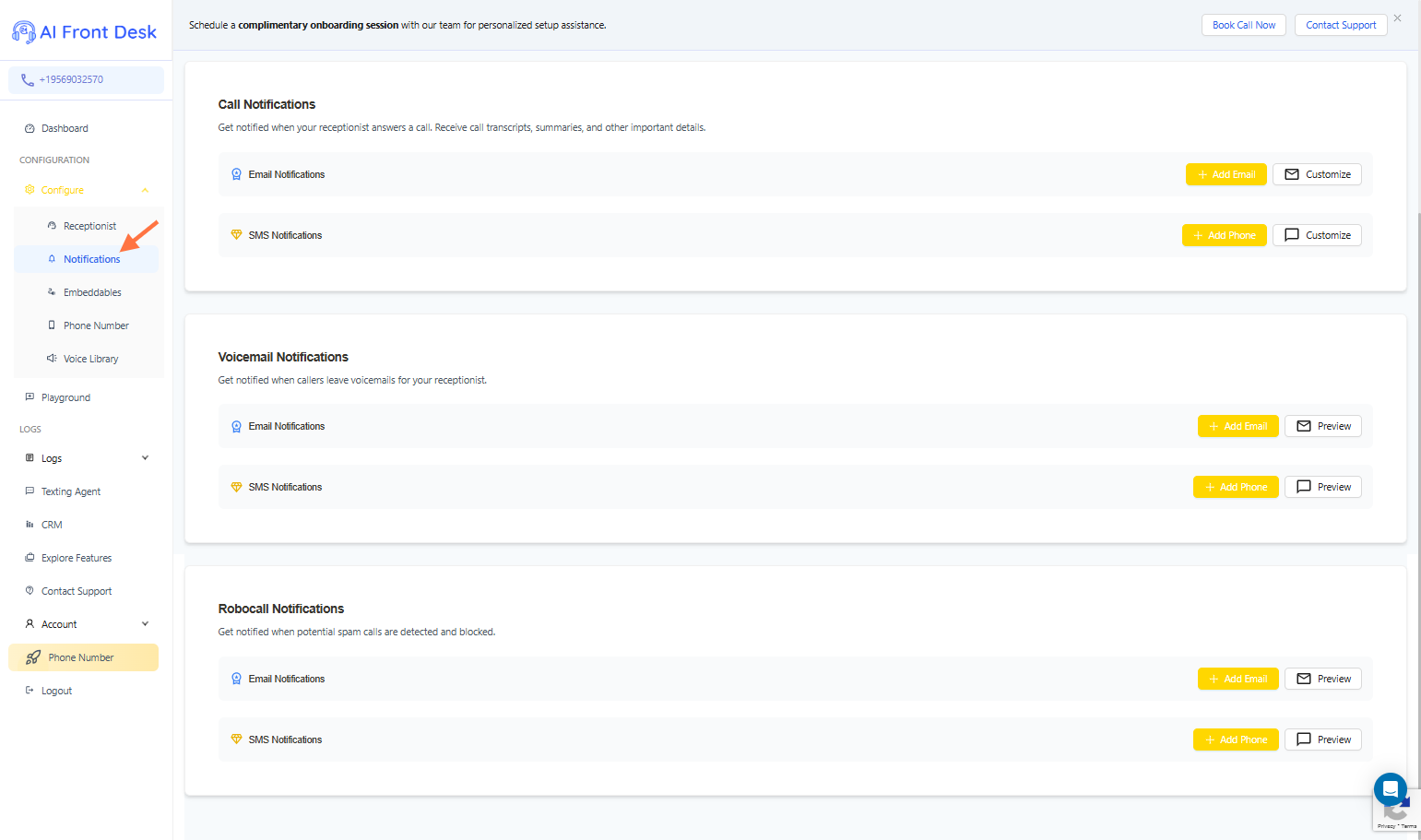
Task: Click the AI Front Desk logo icon
Action: (24, 32)
